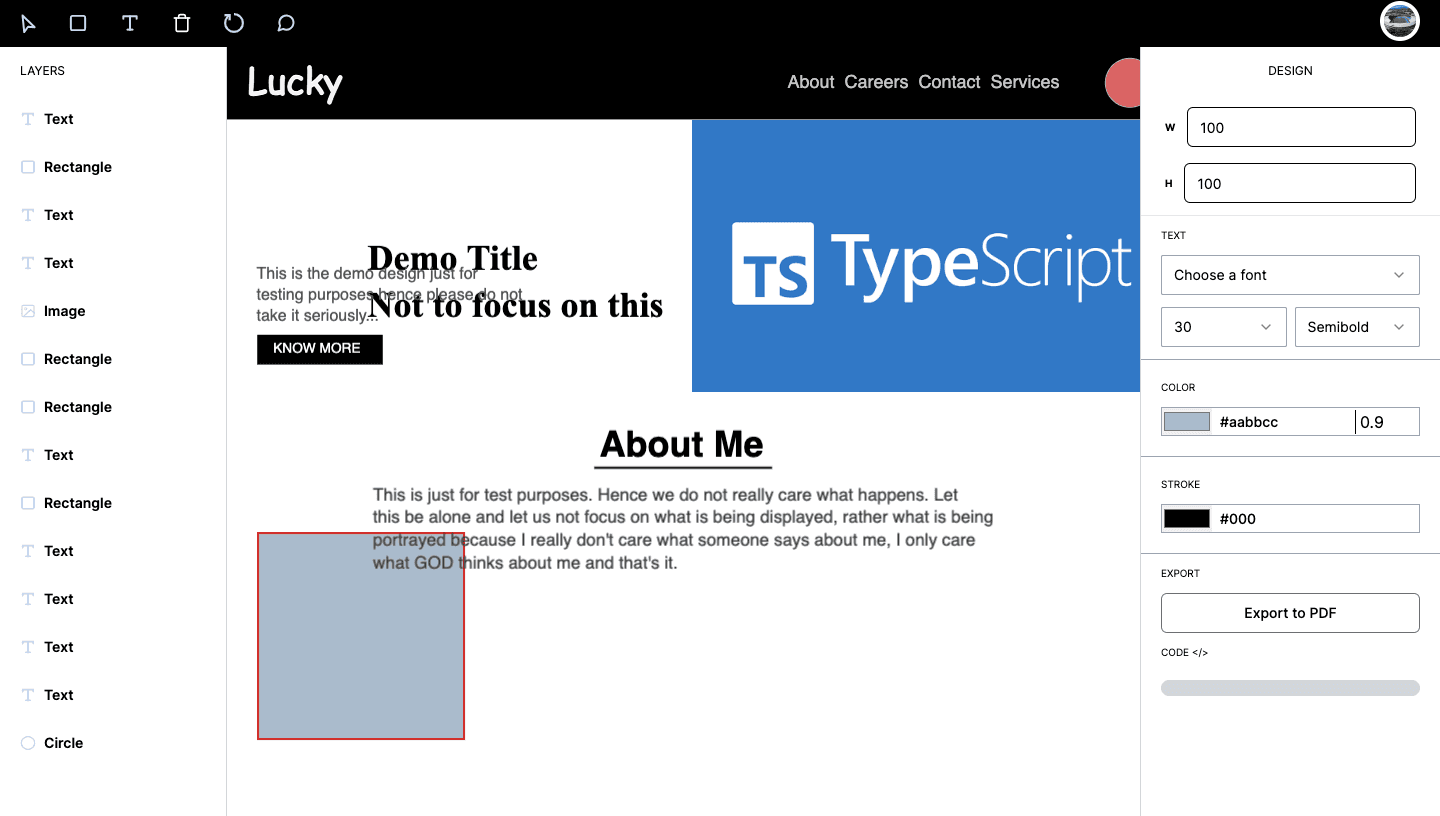The height and width of the screenshot is (816, 1440).
Task: Open the fill color swatch picker
Action: point(1187,422)
